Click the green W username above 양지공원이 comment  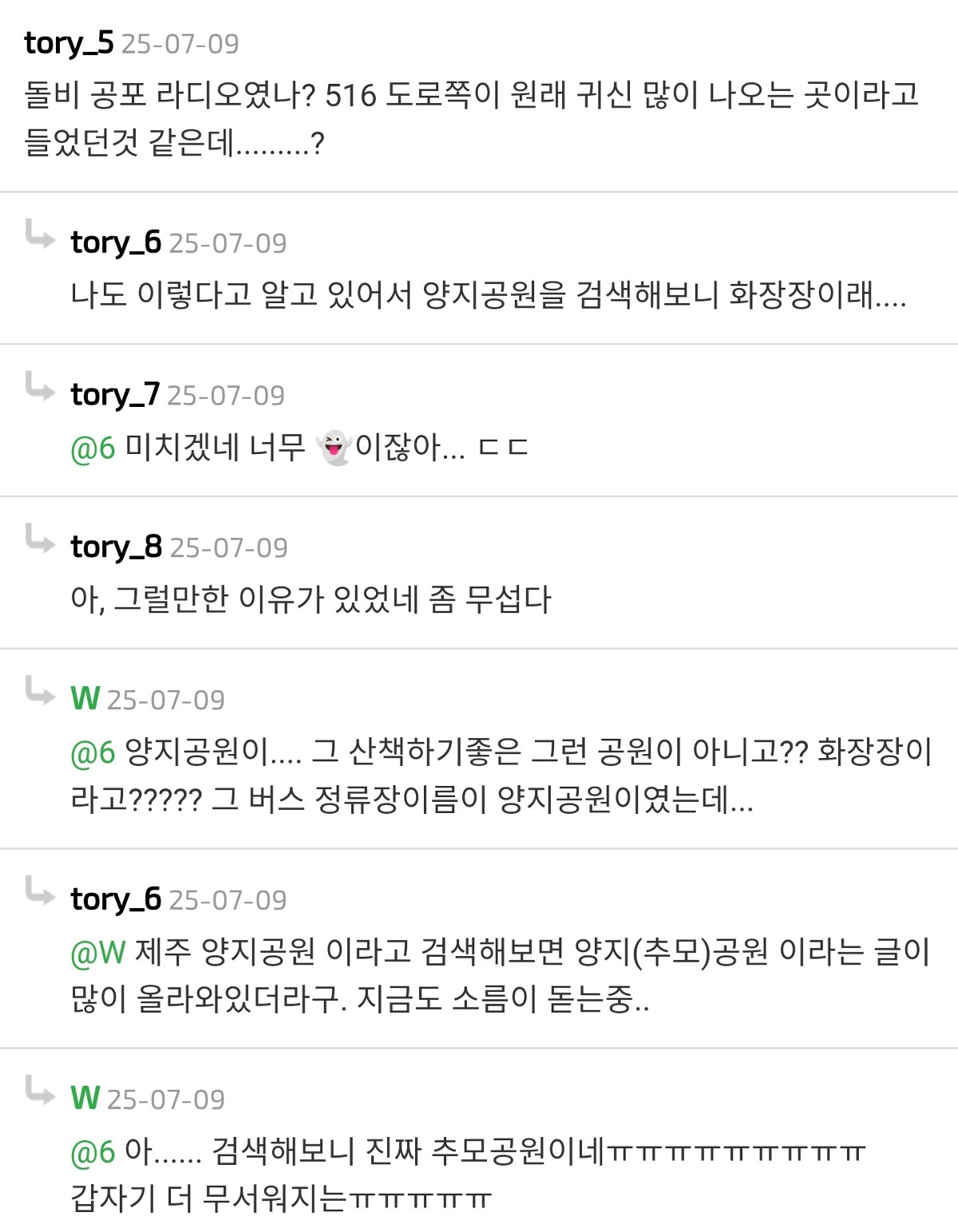coord(85,699)
